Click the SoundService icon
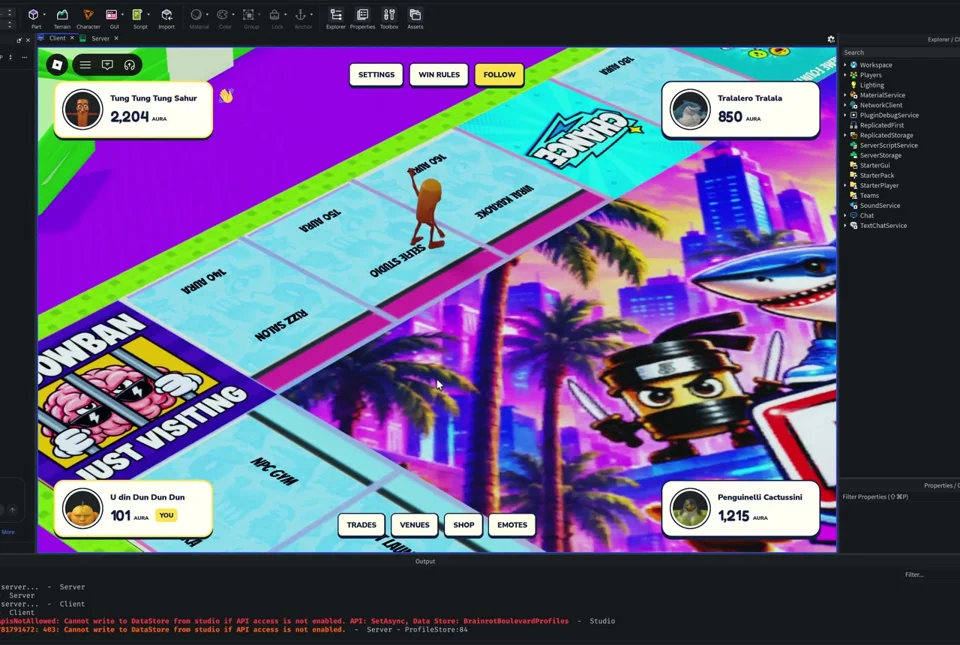Screen dimensions: 960x645 coord(853,206)
